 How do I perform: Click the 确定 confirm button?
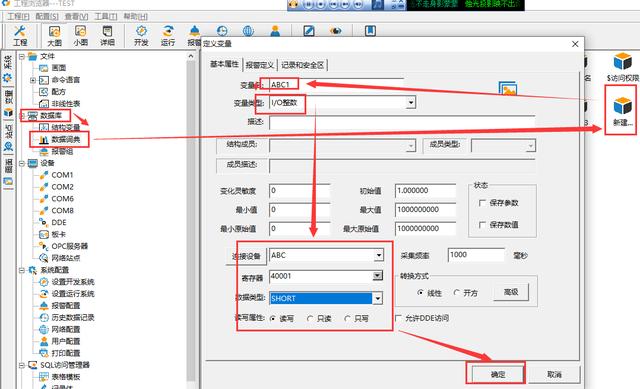point(498,374)
